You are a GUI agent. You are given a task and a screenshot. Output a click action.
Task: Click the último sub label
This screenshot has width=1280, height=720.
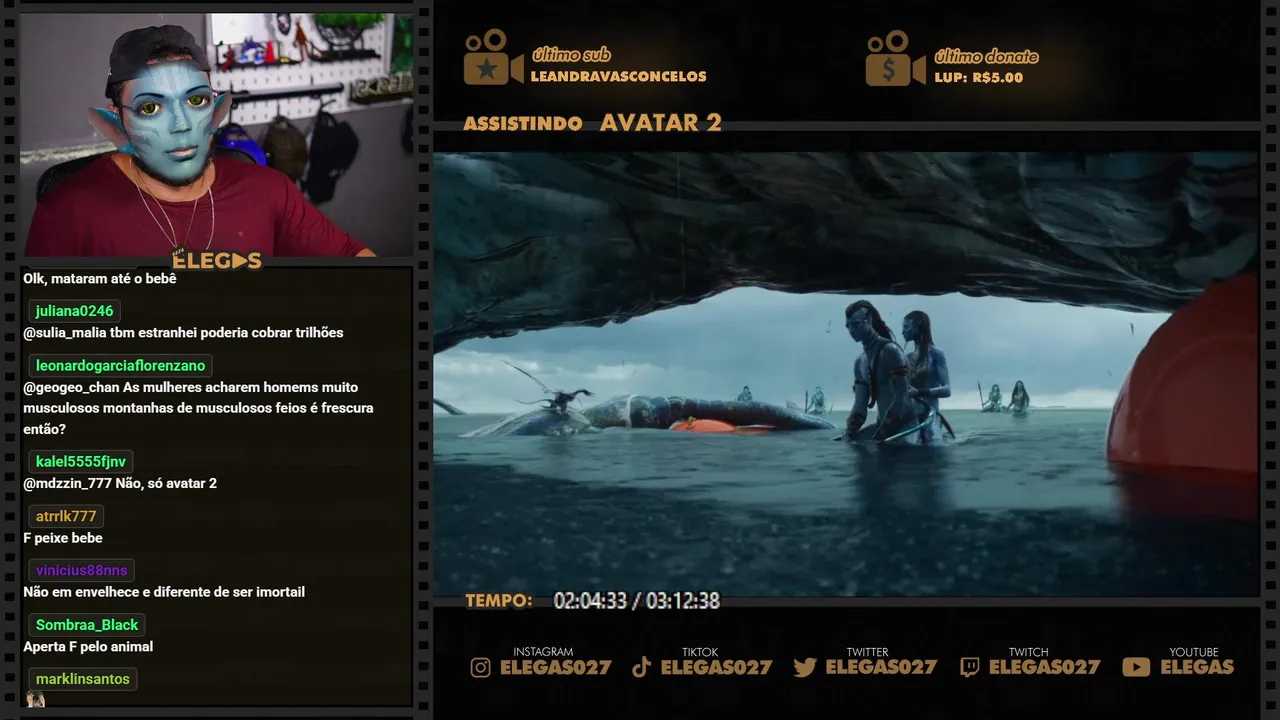(571, 55)
